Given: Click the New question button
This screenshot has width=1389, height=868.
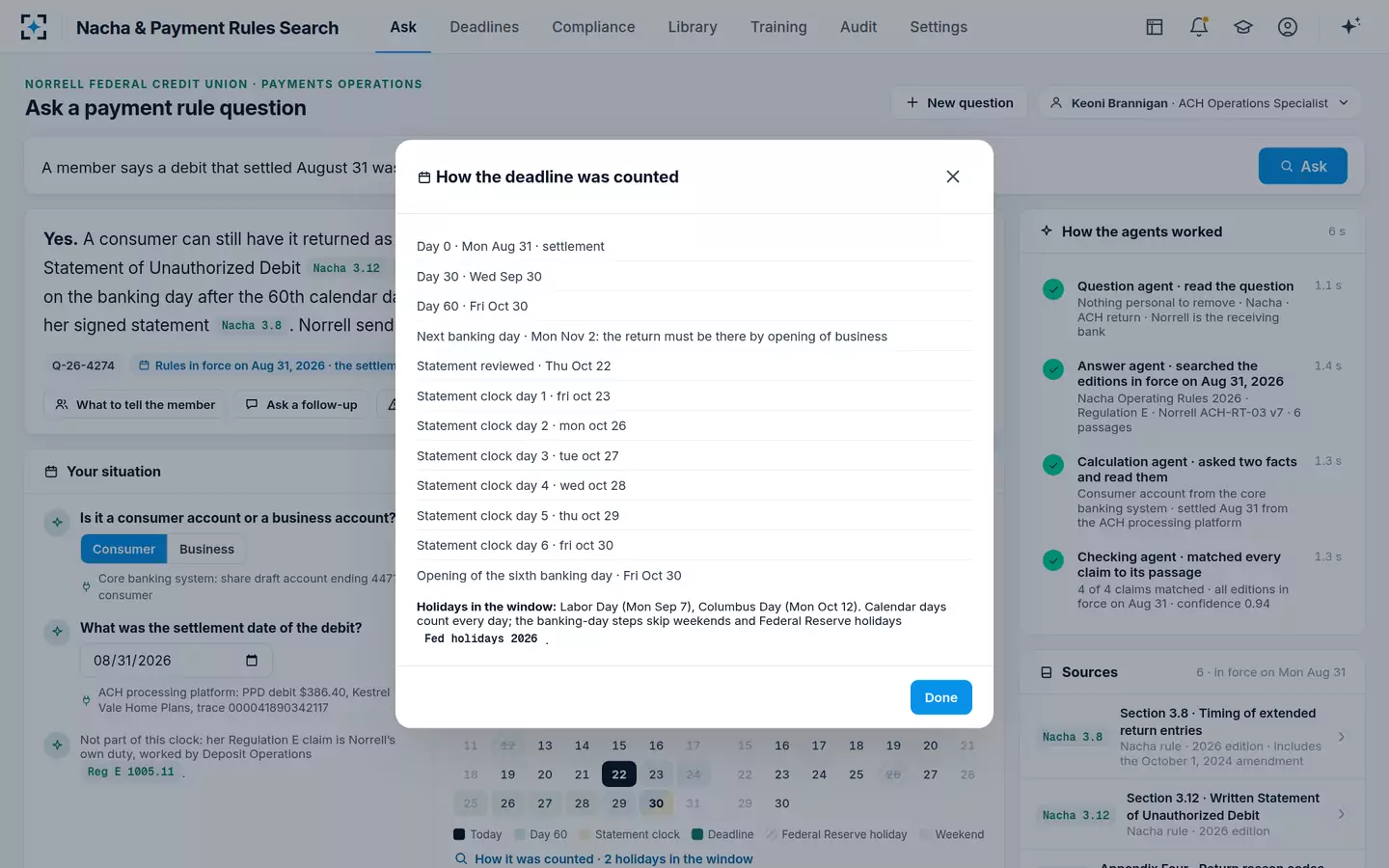Looking at the screenshot, I should coord(960,103).
